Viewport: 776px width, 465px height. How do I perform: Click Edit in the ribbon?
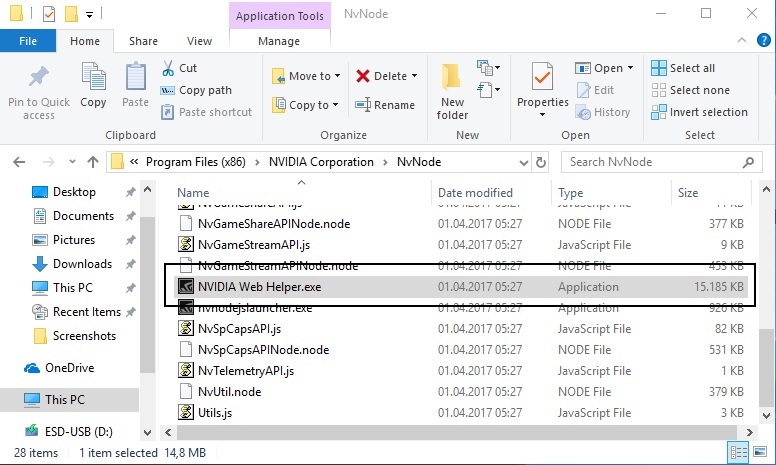595,90
